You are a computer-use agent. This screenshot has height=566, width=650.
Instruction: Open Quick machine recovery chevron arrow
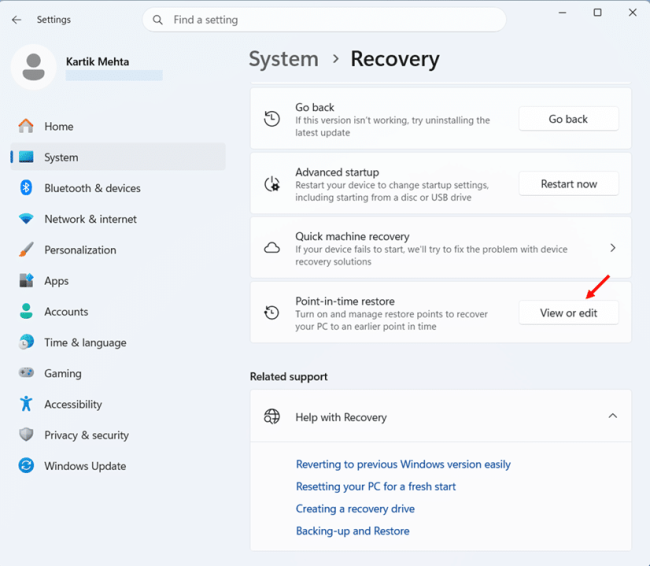pyautogui.click(x=613, y=248)
